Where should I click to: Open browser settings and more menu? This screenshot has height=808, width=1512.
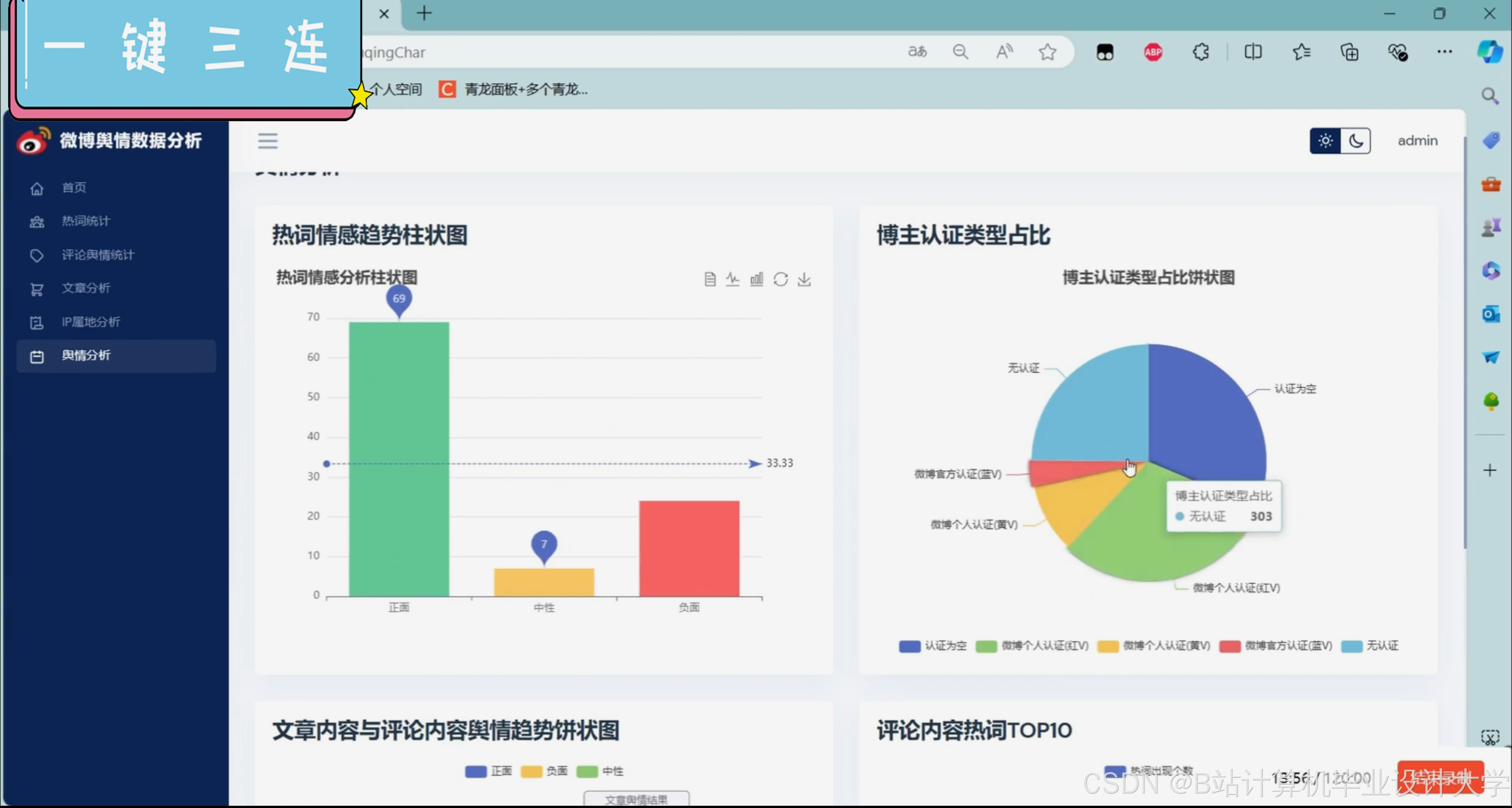[x=1445, y=52]
